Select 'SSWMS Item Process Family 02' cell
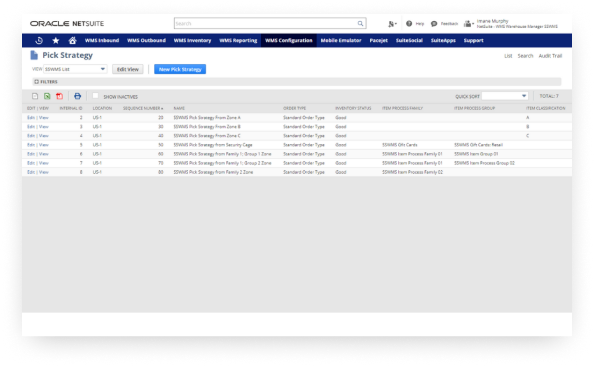Image resolution: width=594 pixels, height=367 pixels. click(412, 172)
